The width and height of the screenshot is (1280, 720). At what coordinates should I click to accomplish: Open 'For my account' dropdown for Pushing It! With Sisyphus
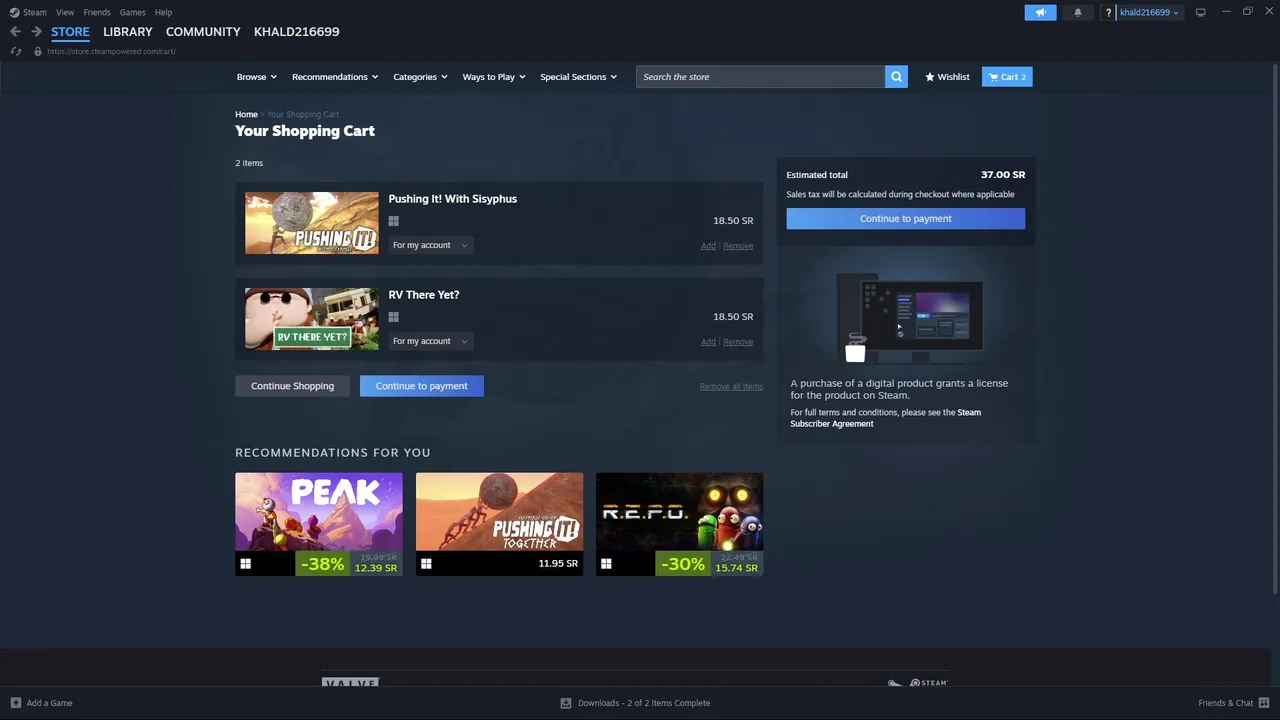tap(430, 245)
